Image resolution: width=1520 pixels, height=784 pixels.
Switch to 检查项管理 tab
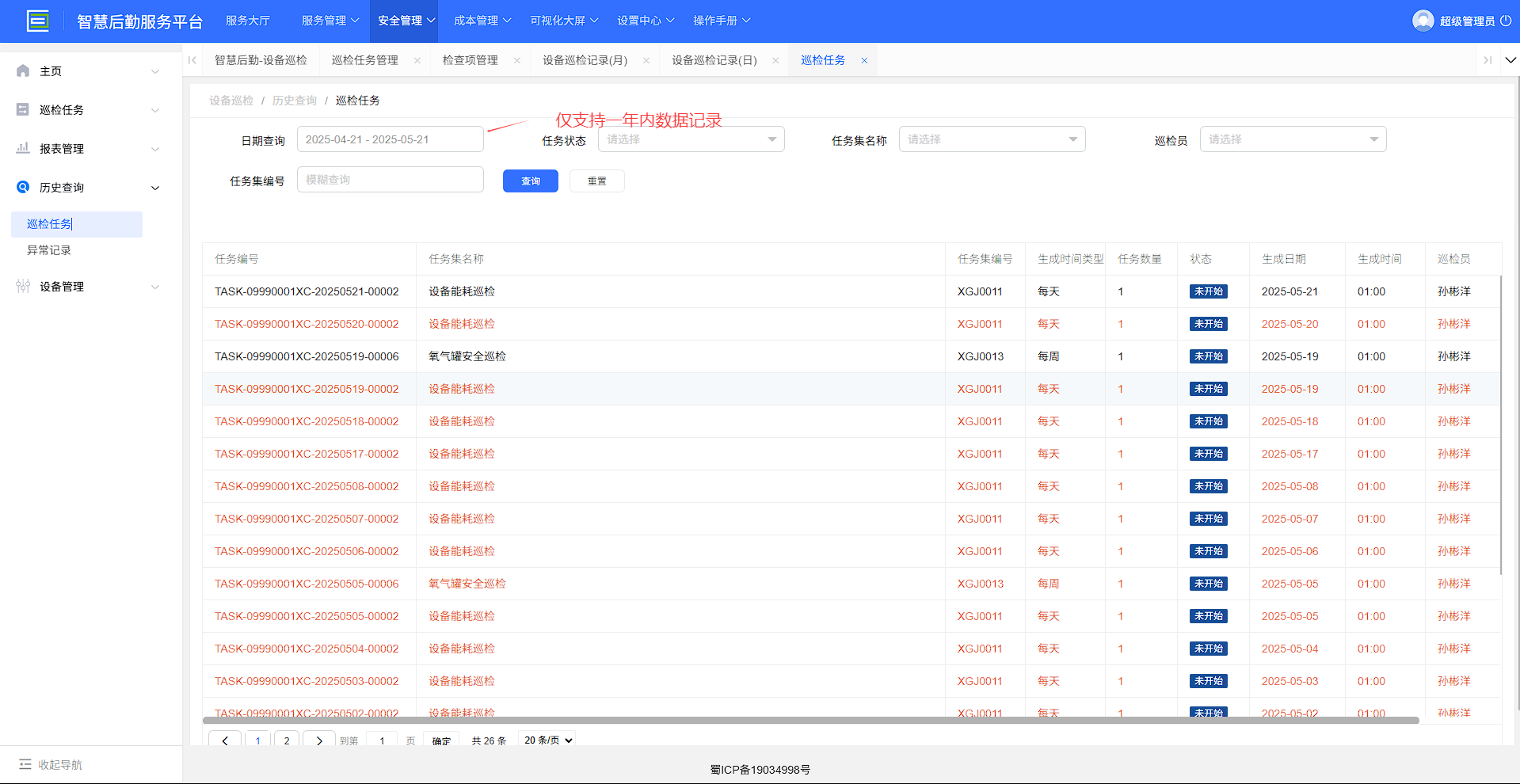470,60
